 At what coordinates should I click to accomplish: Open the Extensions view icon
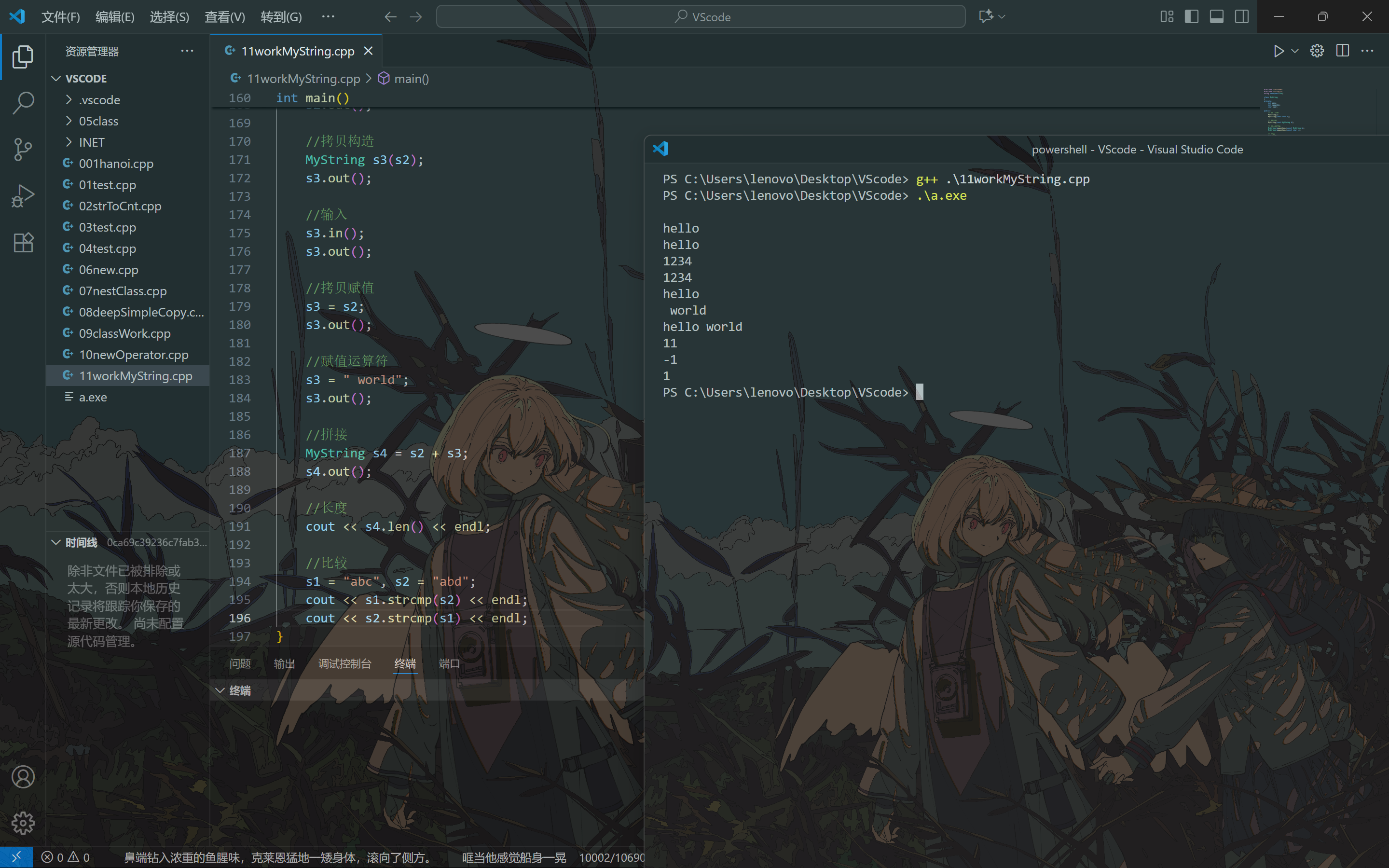pos(23,242)
